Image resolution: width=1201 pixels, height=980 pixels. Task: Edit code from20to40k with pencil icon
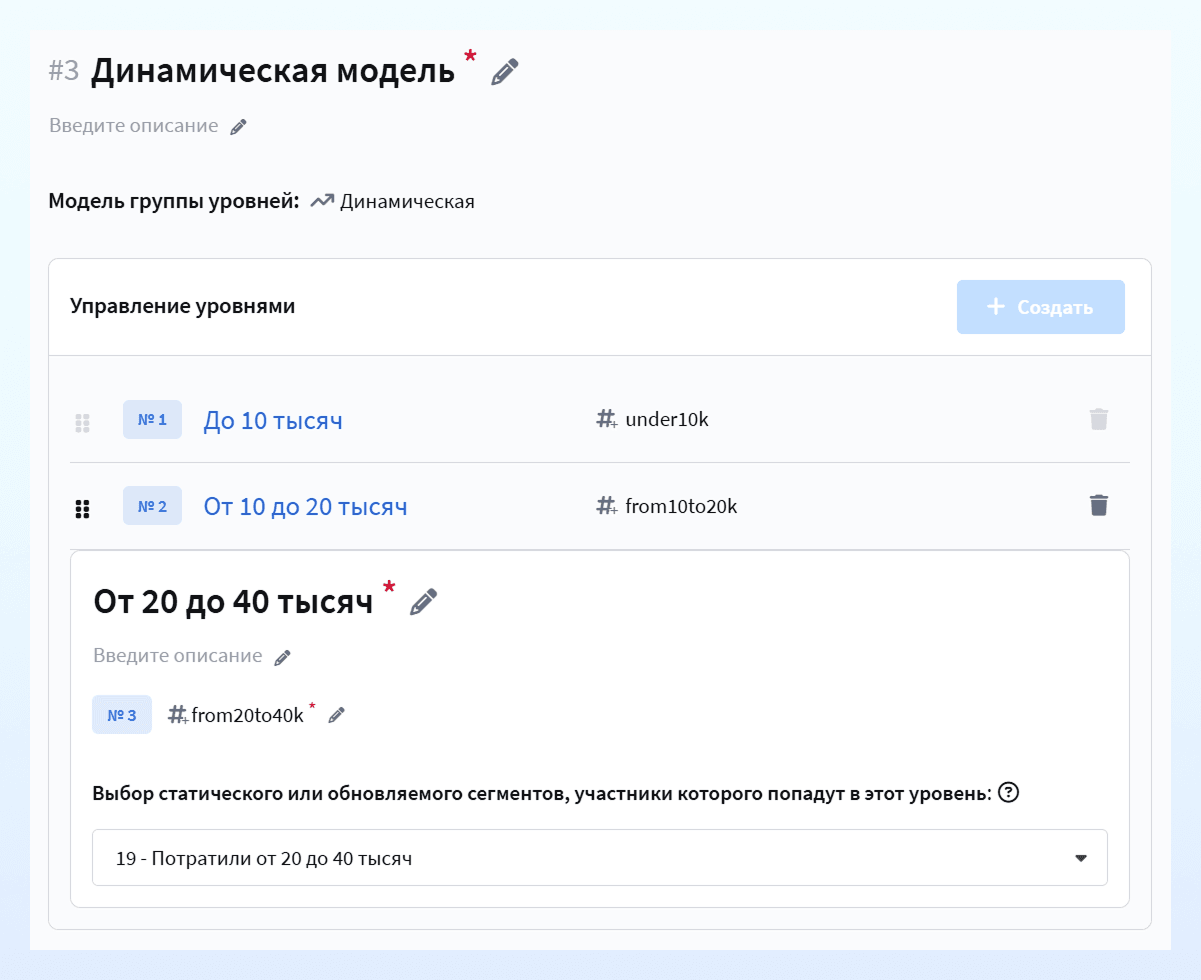[337, 715]
